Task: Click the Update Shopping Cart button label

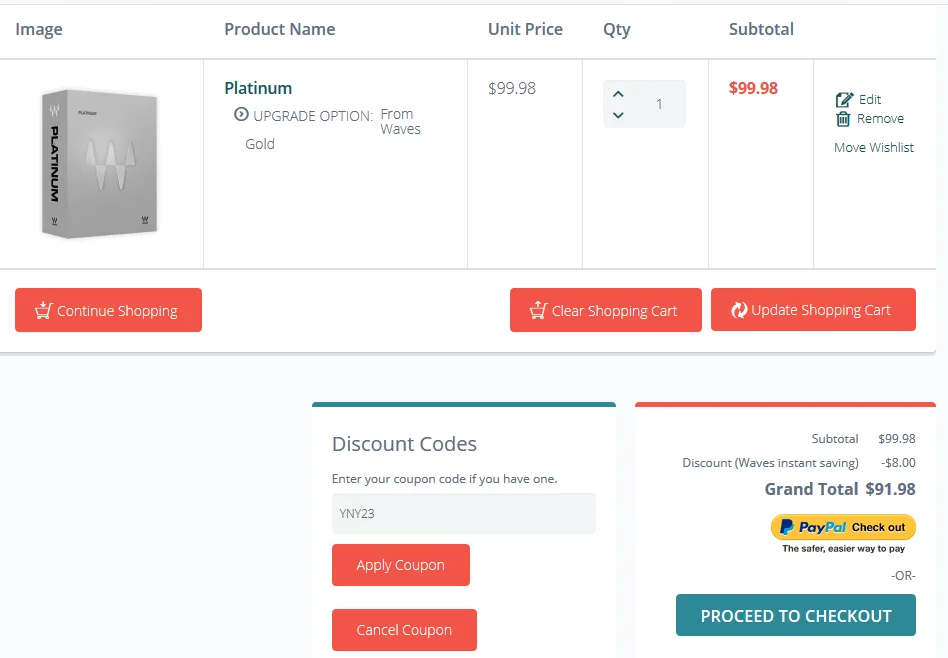Action: (x=821, y=310)
